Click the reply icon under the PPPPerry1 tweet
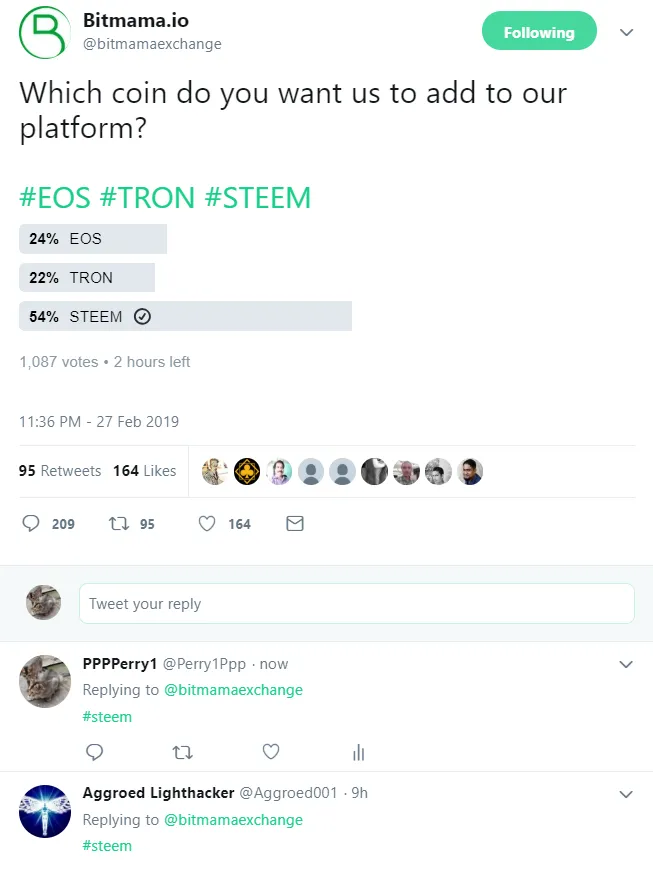Viewport: 653px width, 869px height. tap(95, 752)
